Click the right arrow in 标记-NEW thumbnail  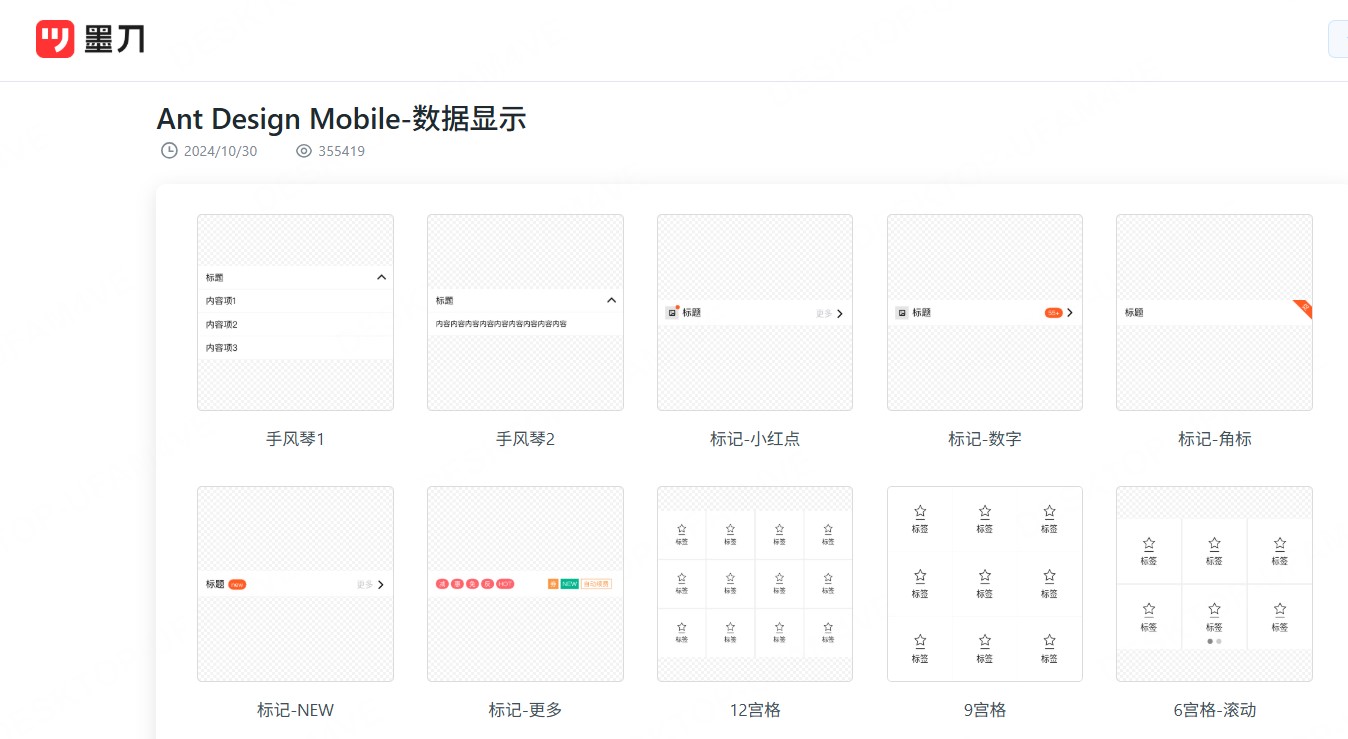point(381,584)
